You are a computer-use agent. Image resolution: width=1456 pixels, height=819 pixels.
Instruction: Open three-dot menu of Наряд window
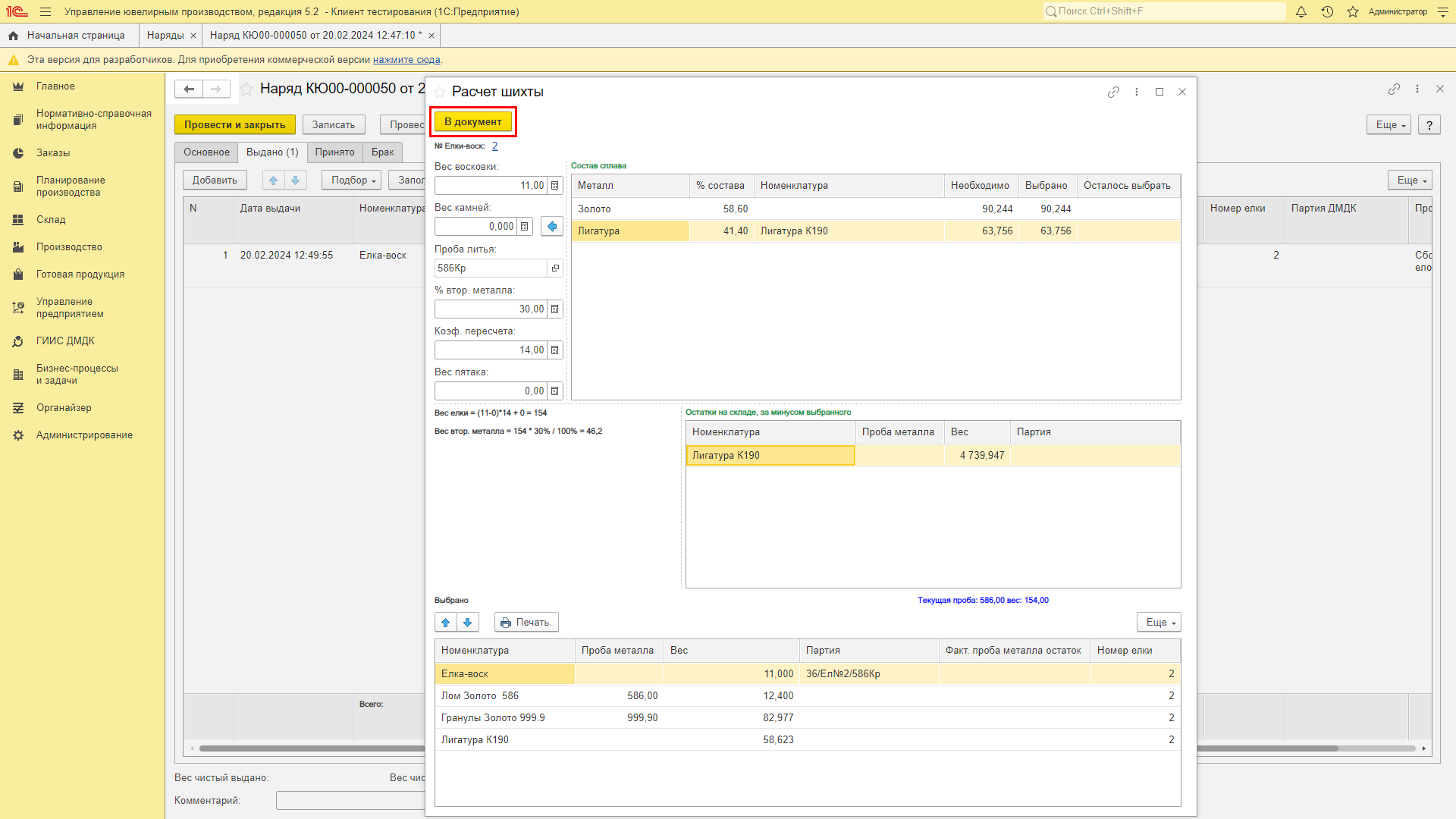click(1417, 89)
